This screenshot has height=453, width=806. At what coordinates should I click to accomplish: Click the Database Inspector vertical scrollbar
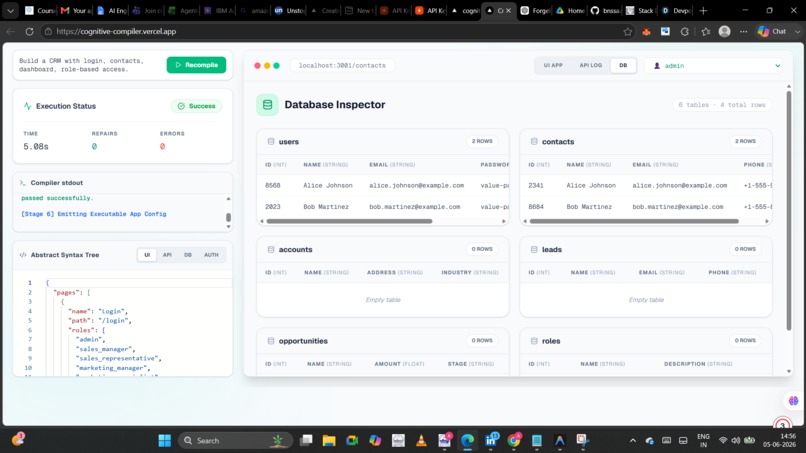(789, 211)
